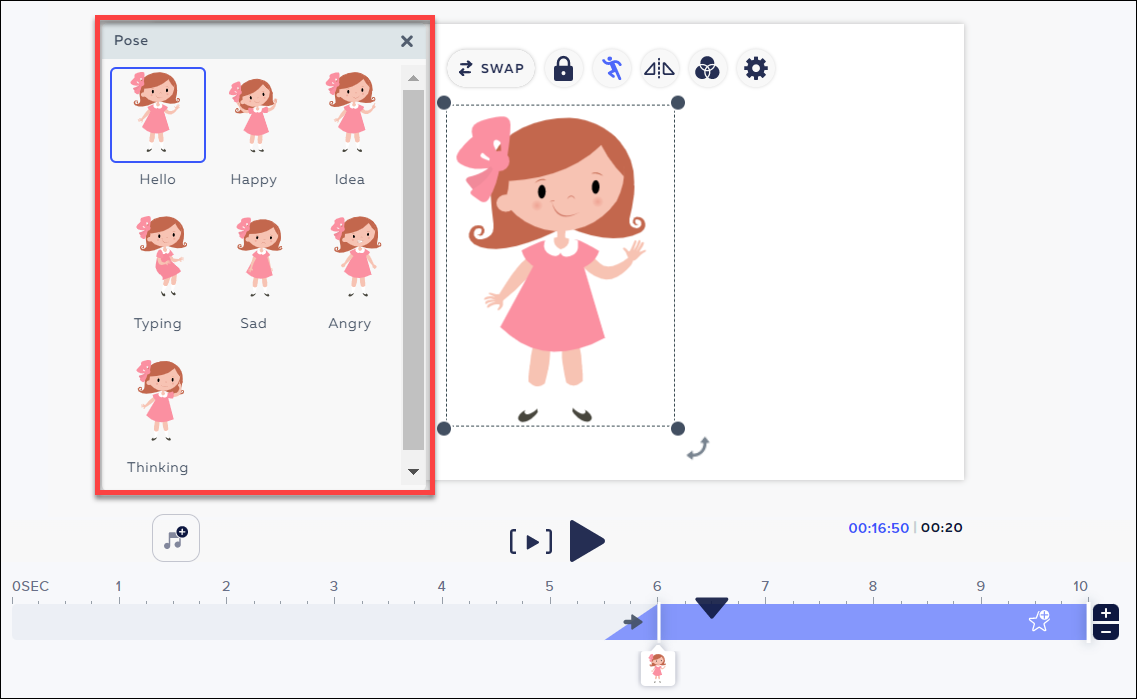This screenshot has width=1137, height=699.
Task: Open the color filter circles icon
Action: [x=707, y=68]
